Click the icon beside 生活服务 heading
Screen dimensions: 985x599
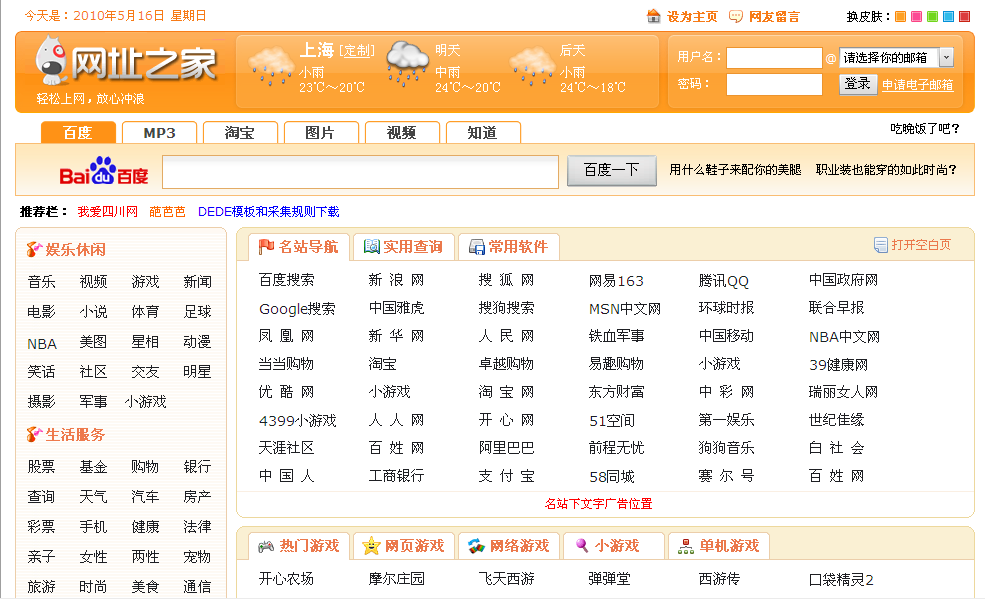pos(34,434)
